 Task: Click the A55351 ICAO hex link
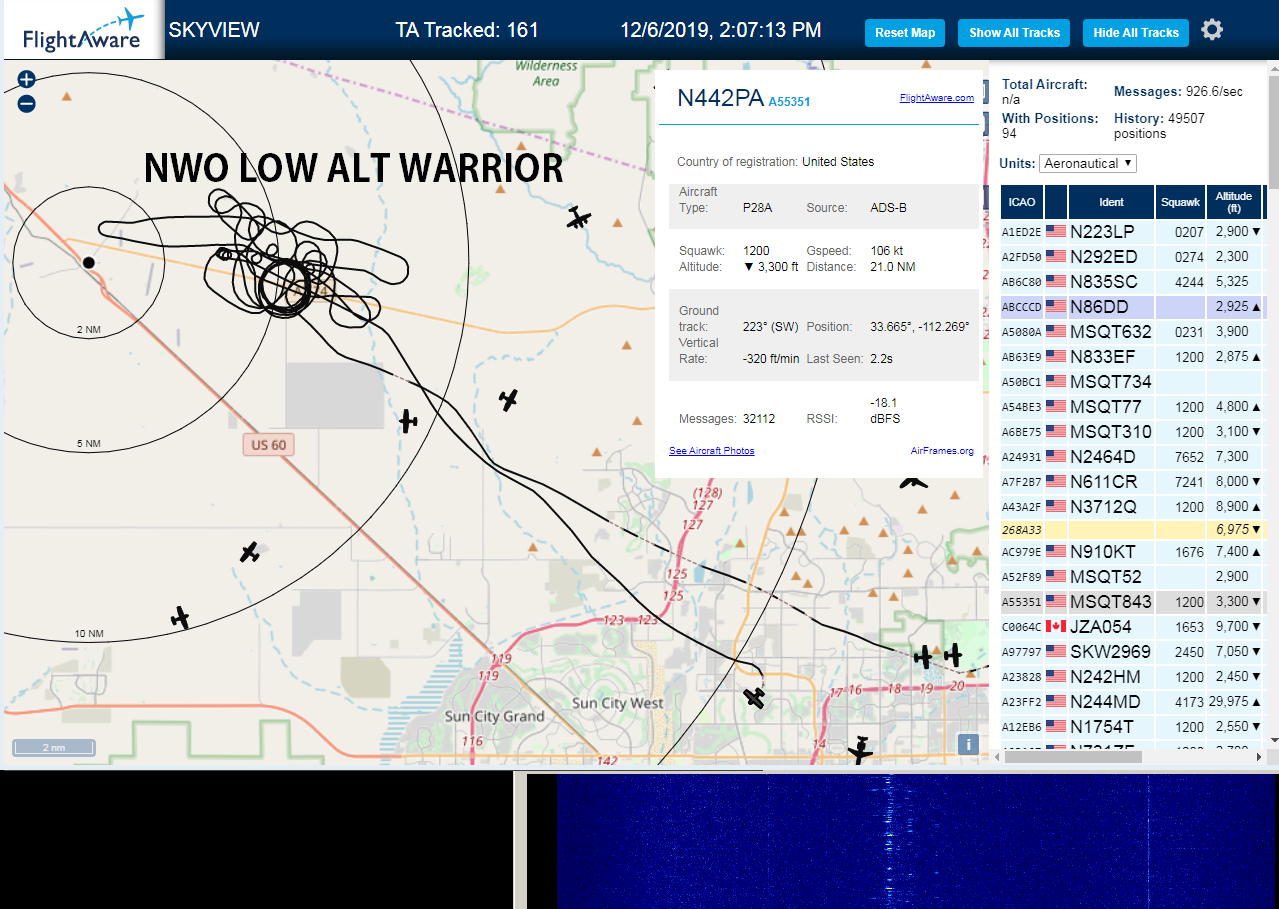(x=789, y=101)
